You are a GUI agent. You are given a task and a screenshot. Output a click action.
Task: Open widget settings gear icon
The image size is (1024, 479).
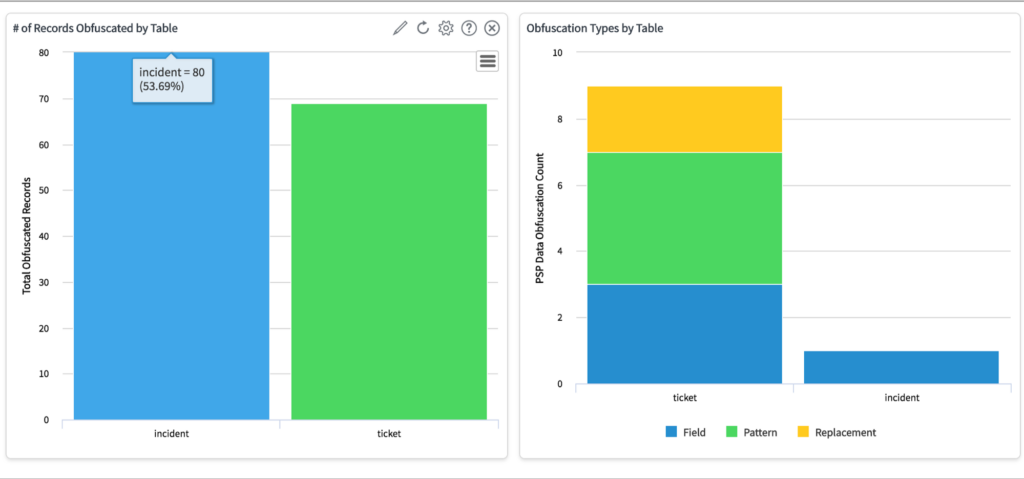(x=446, y=28)
